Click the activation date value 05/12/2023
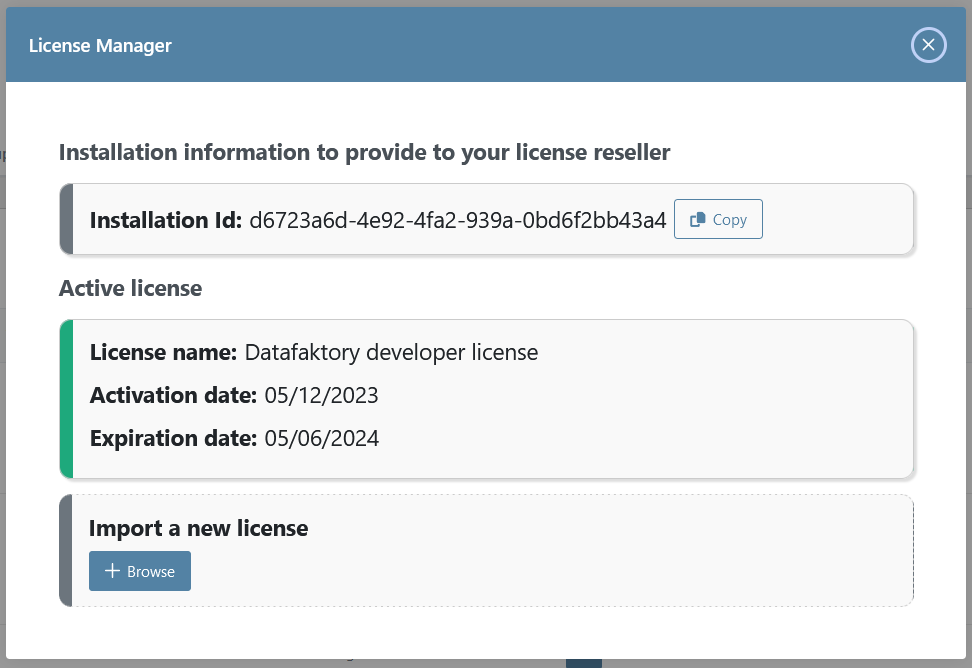 pyautogui.click(x=321, y=395)
